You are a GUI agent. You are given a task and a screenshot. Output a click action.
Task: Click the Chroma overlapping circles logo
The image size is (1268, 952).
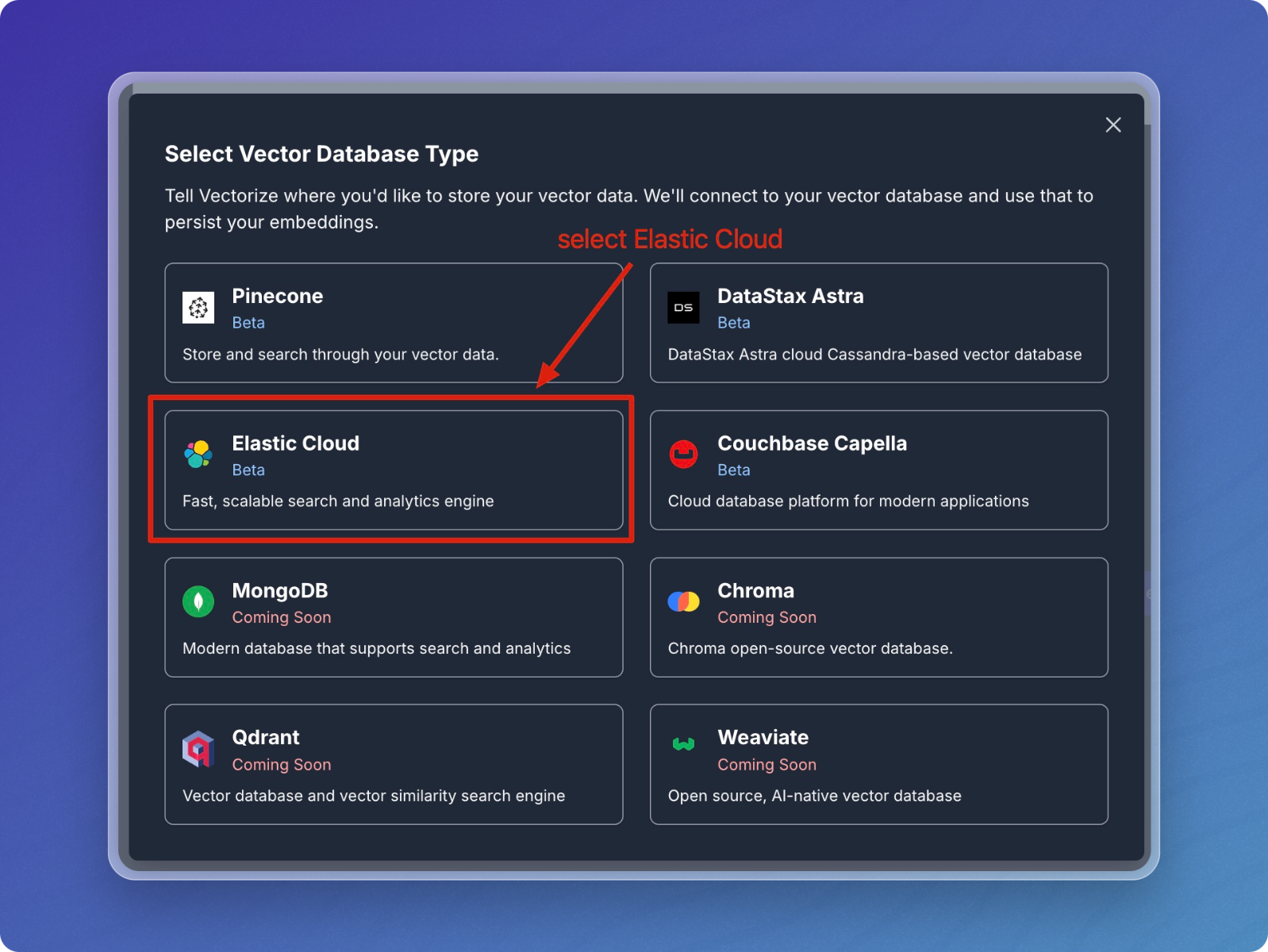click(x=683, y=602)
